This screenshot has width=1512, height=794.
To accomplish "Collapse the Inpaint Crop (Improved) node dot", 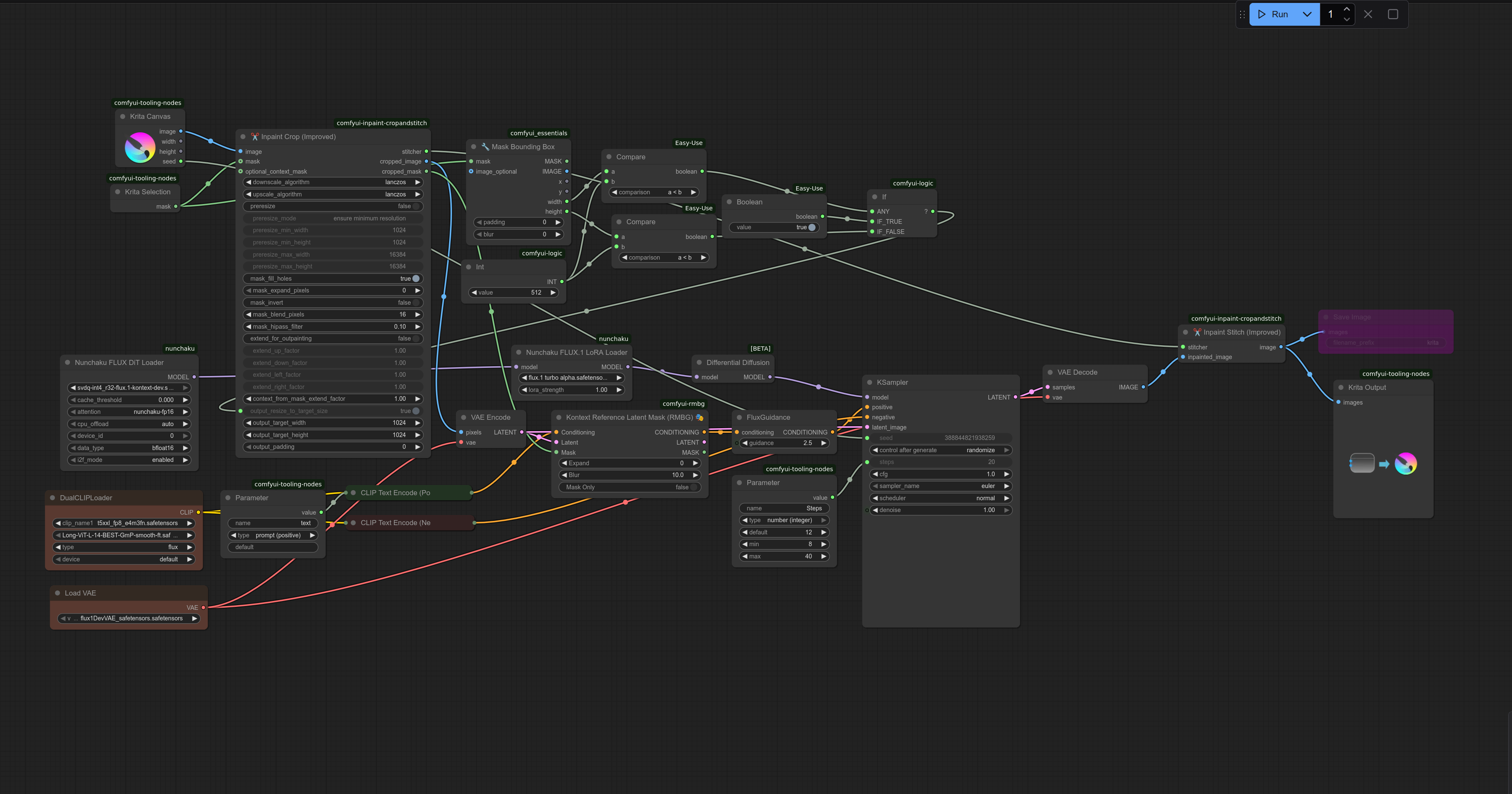I will pyautogui.click(x=243, y=137).
